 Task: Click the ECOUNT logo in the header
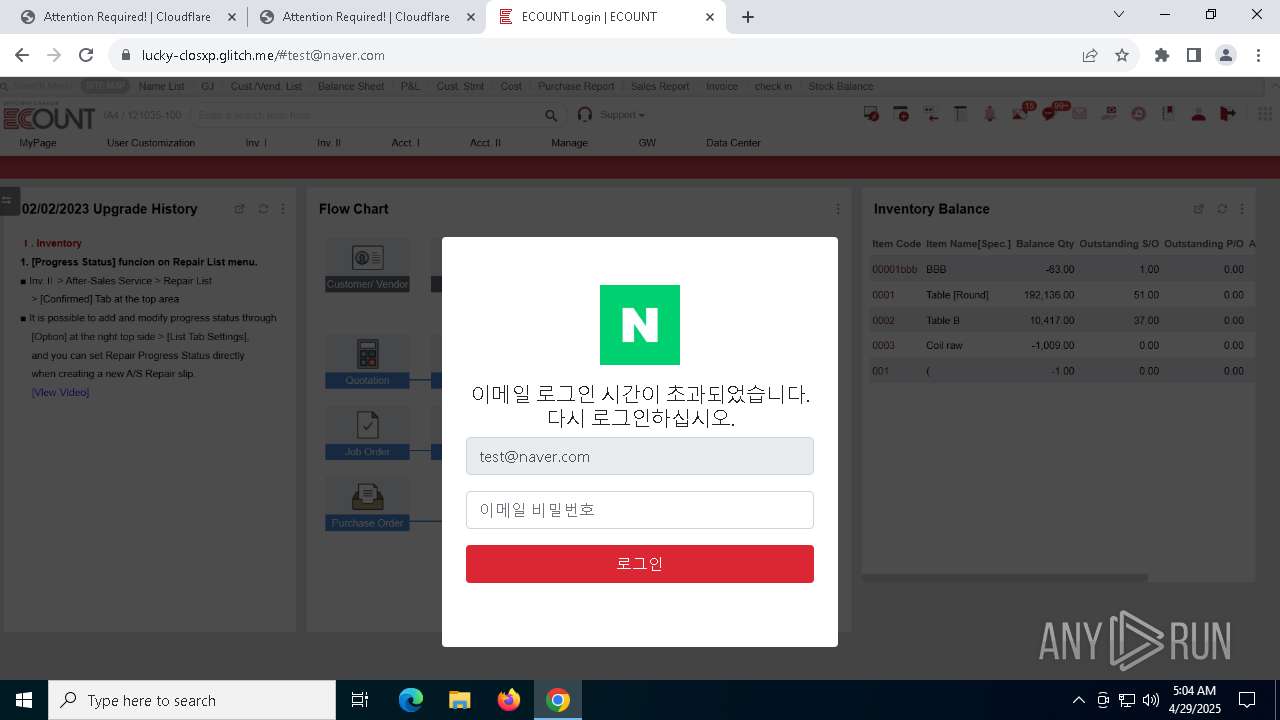point(48,117)
